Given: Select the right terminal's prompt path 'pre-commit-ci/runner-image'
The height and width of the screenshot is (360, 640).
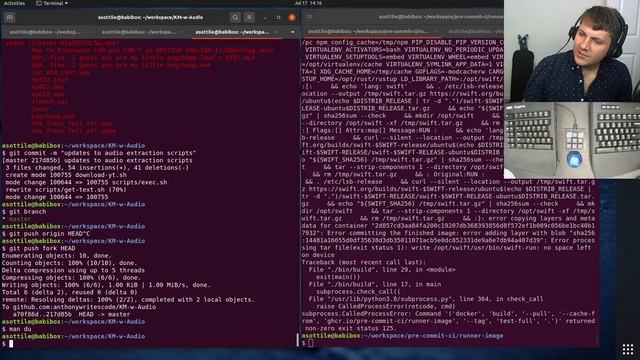Looking at the screenshot, I should coord(456,336).
